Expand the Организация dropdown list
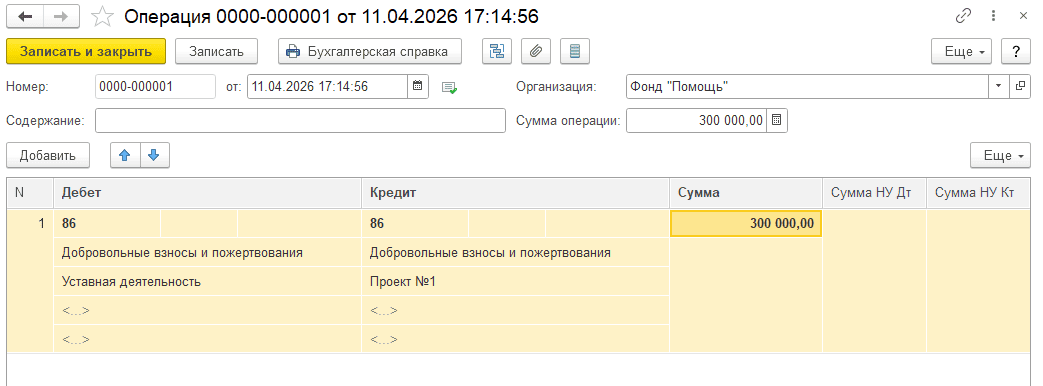Screen dimensions: 1043x386 coord(999,86)
